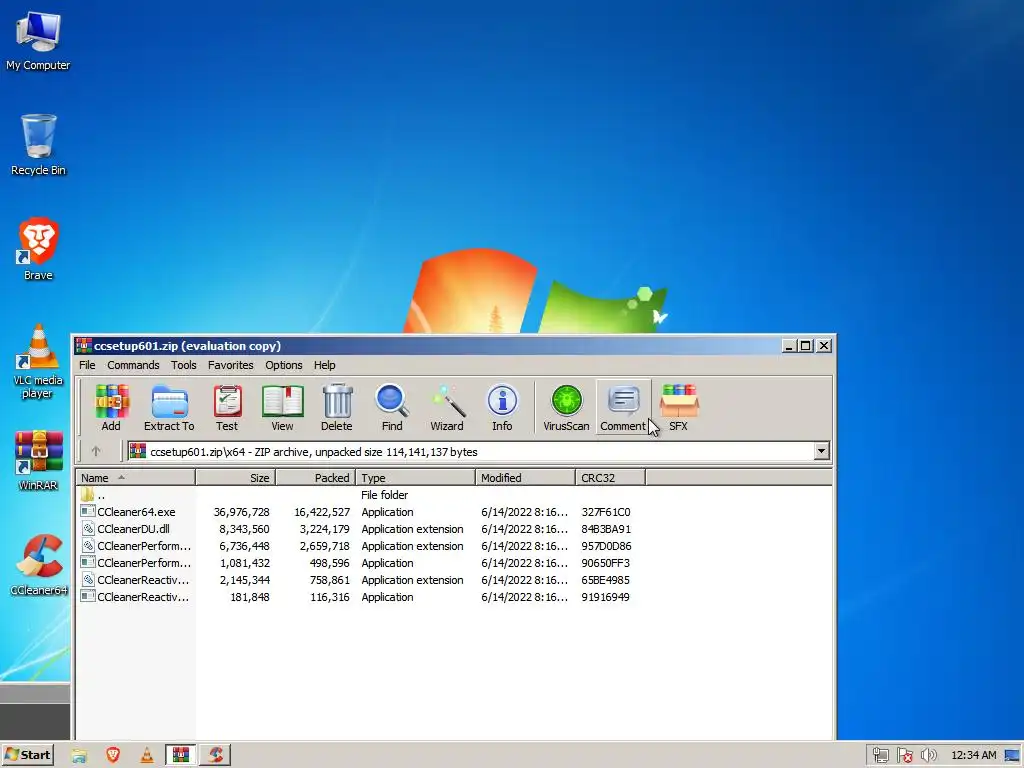
Task: Expand the archive path dropdown arrow
Action: pyautogui.click(x=822, y=451)
